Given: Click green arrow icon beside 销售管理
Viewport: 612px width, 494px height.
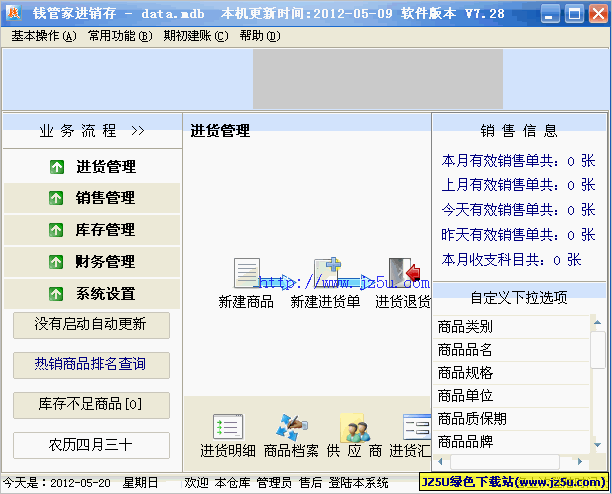Looking at the screenshot, I should [56, 198].
